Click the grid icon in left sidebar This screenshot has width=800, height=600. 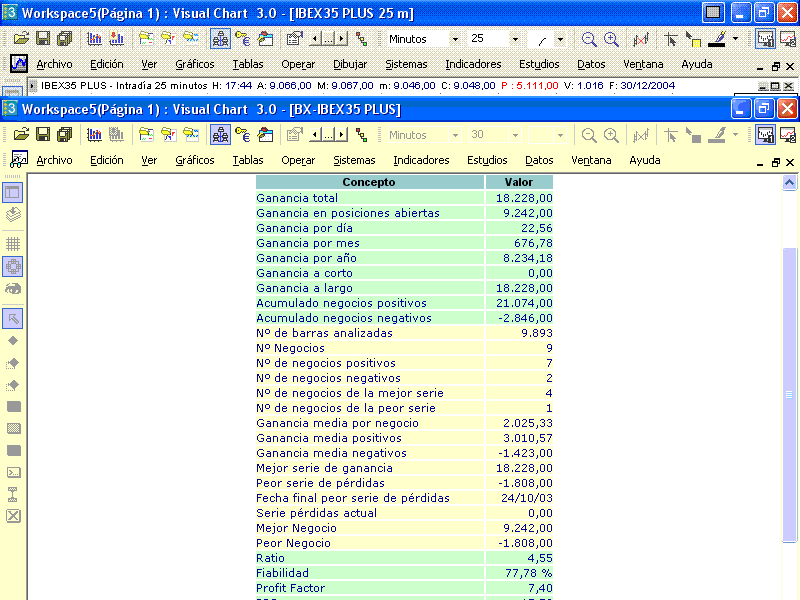(14, 243)
